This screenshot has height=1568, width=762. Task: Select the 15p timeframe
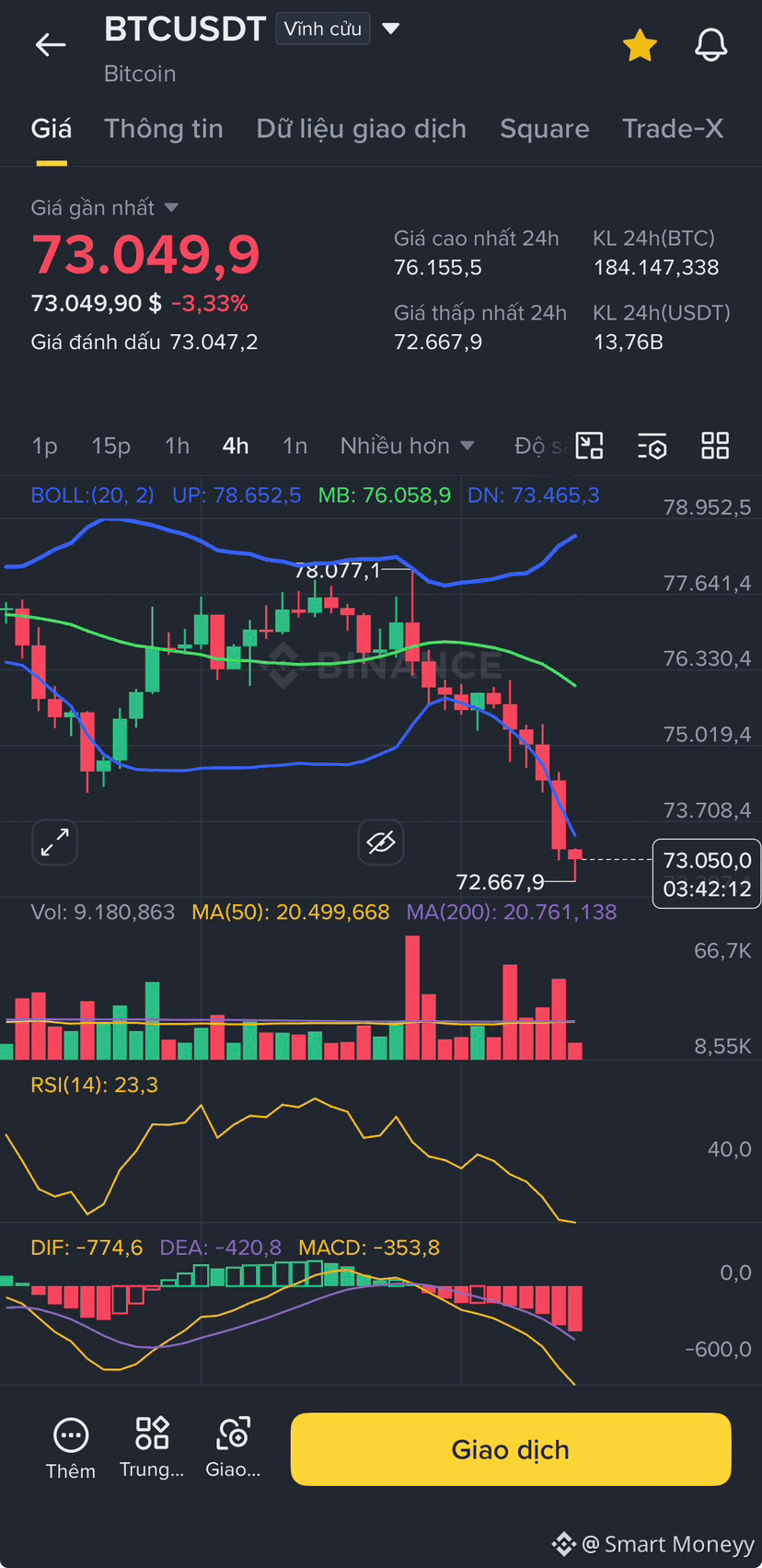point(111,447)
